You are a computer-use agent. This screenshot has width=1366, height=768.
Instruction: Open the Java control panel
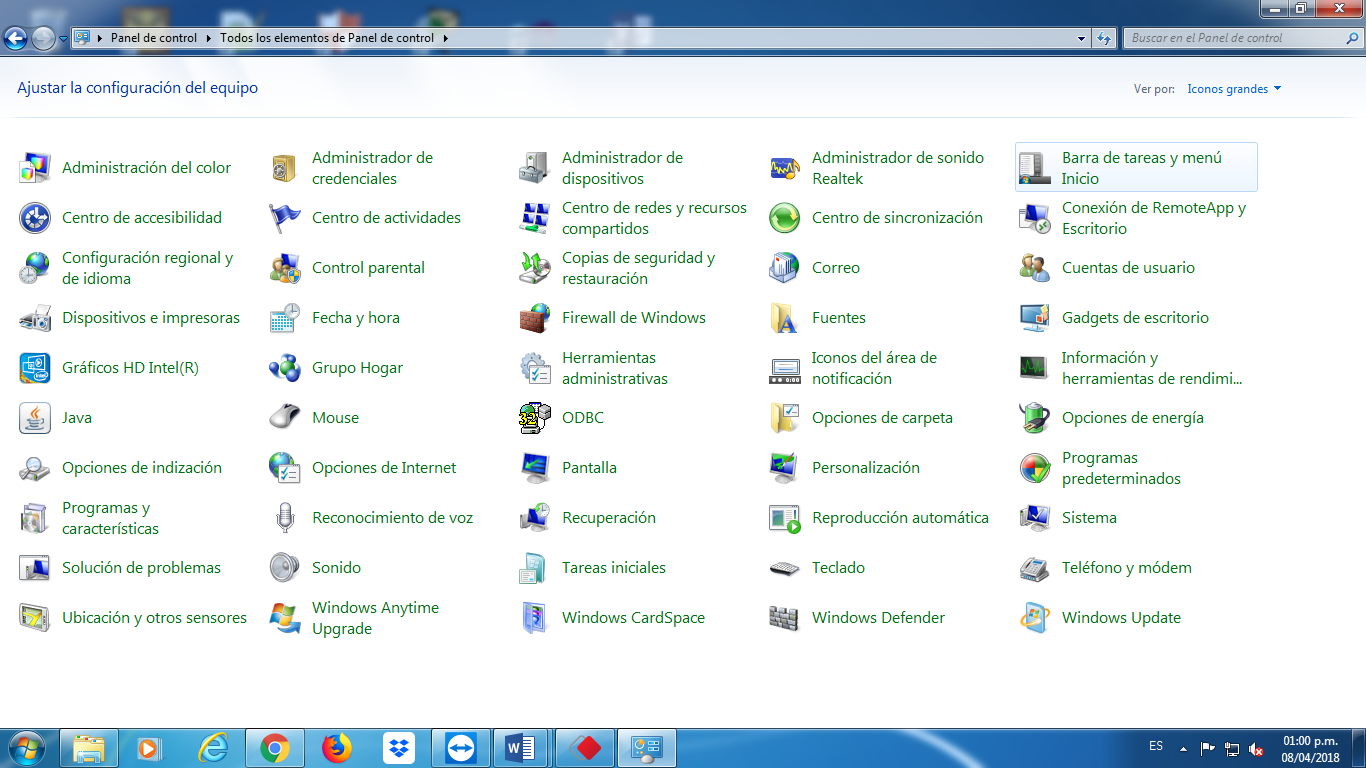coord(75,417)
